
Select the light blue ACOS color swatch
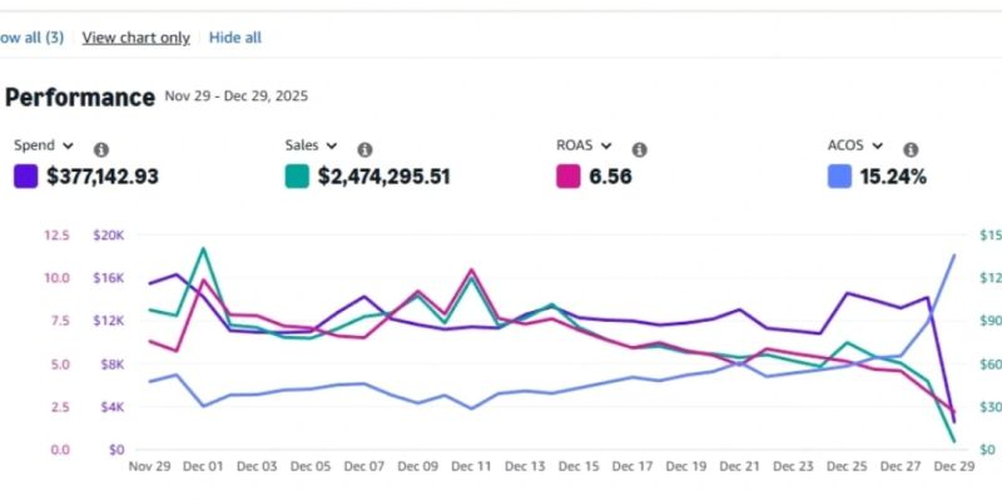[840, 177]
